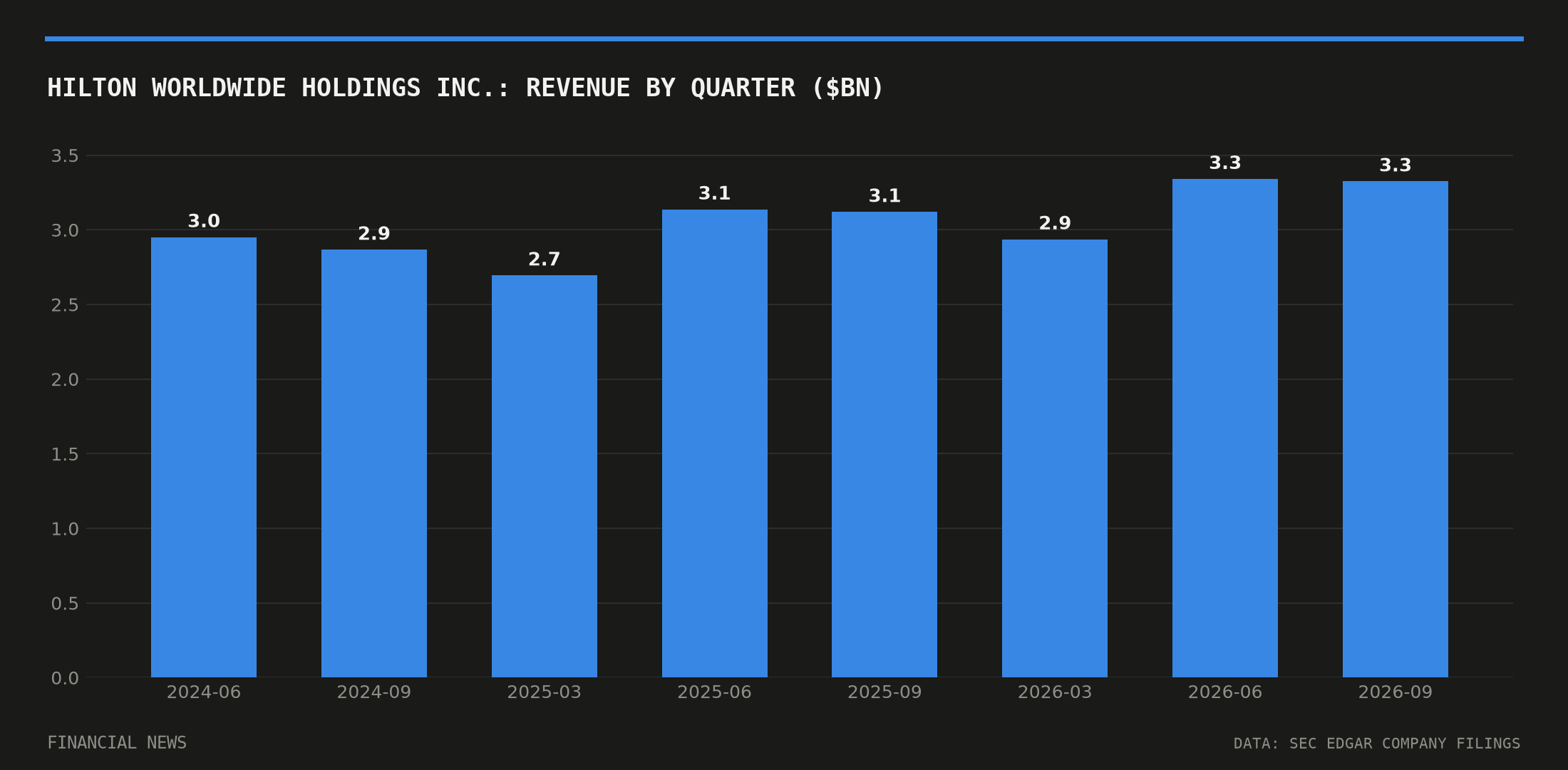Click the 3.1 value label above 2025-09
Viewport: 1568px width, 770px height.
point(884,196)
